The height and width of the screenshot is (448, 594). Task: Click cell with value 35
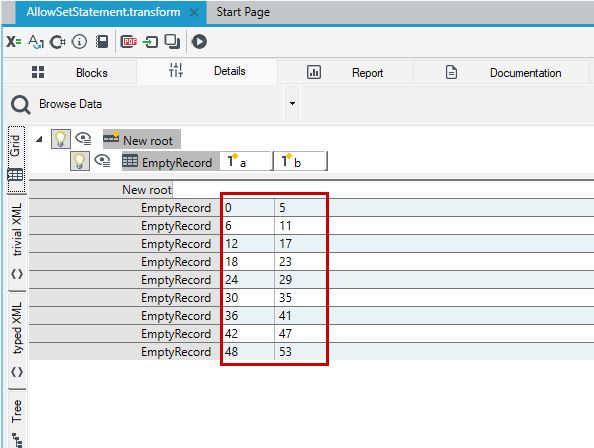pos(300,298)
